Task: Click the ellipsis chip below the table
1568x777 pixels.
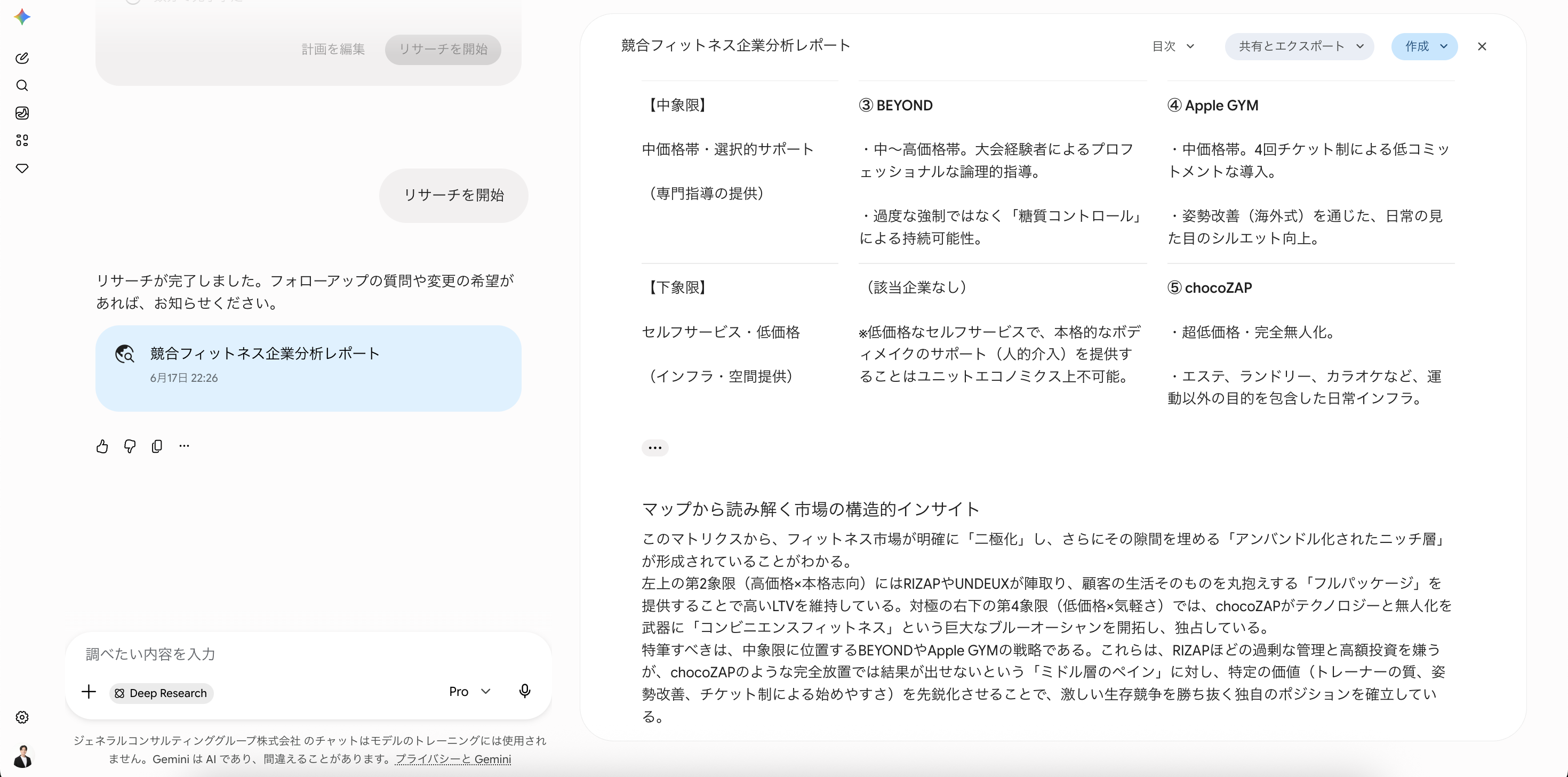Action: click(x=655, y=448)
